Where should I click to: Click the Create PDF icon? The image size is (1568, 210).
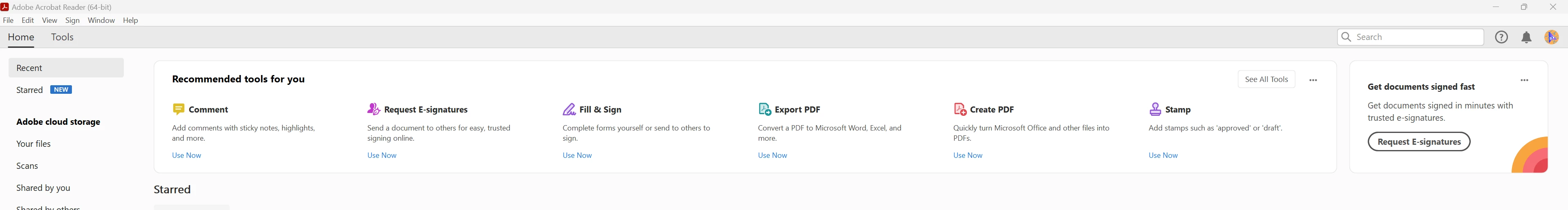click(x=960, y=109)
